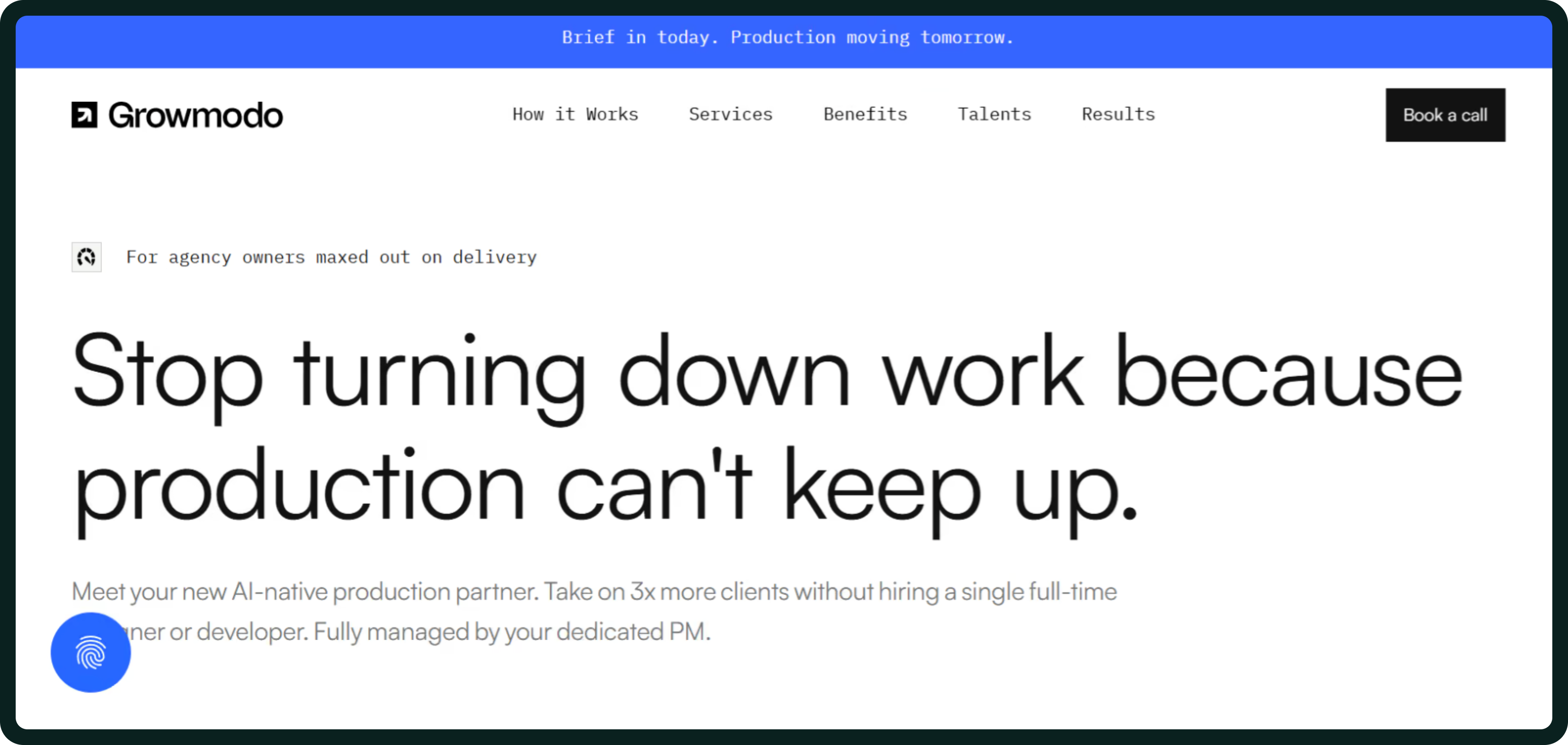View the Results nav link
Viewport: 1568px width, 745px height.
[1118, 114]
